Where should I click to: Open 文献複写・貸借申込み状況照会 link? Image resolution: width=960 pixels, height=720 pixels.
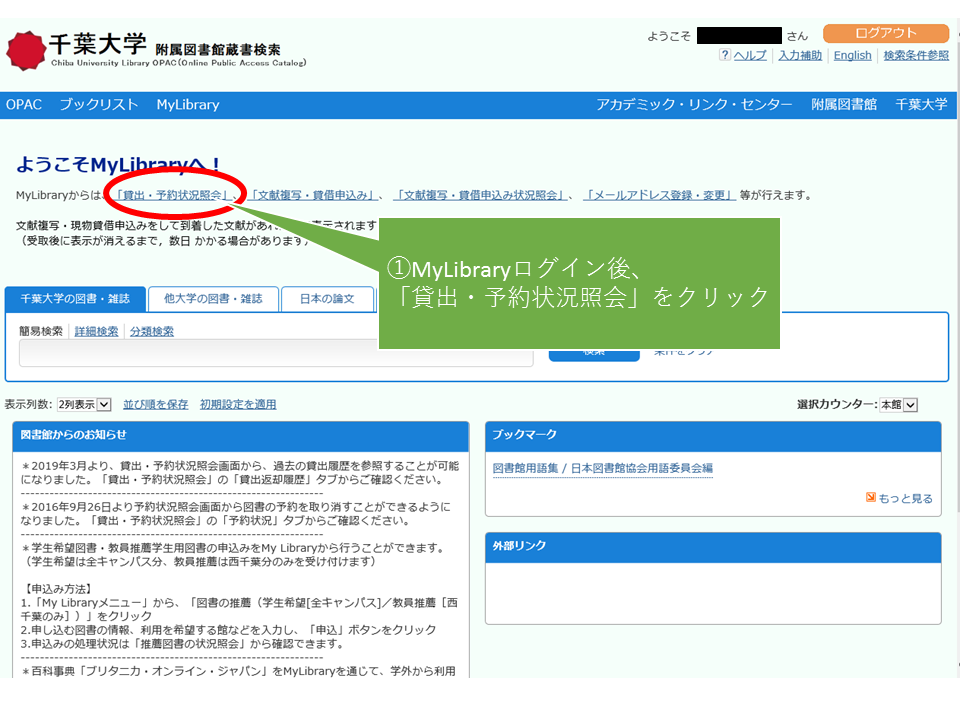click(x=480, y=195)
